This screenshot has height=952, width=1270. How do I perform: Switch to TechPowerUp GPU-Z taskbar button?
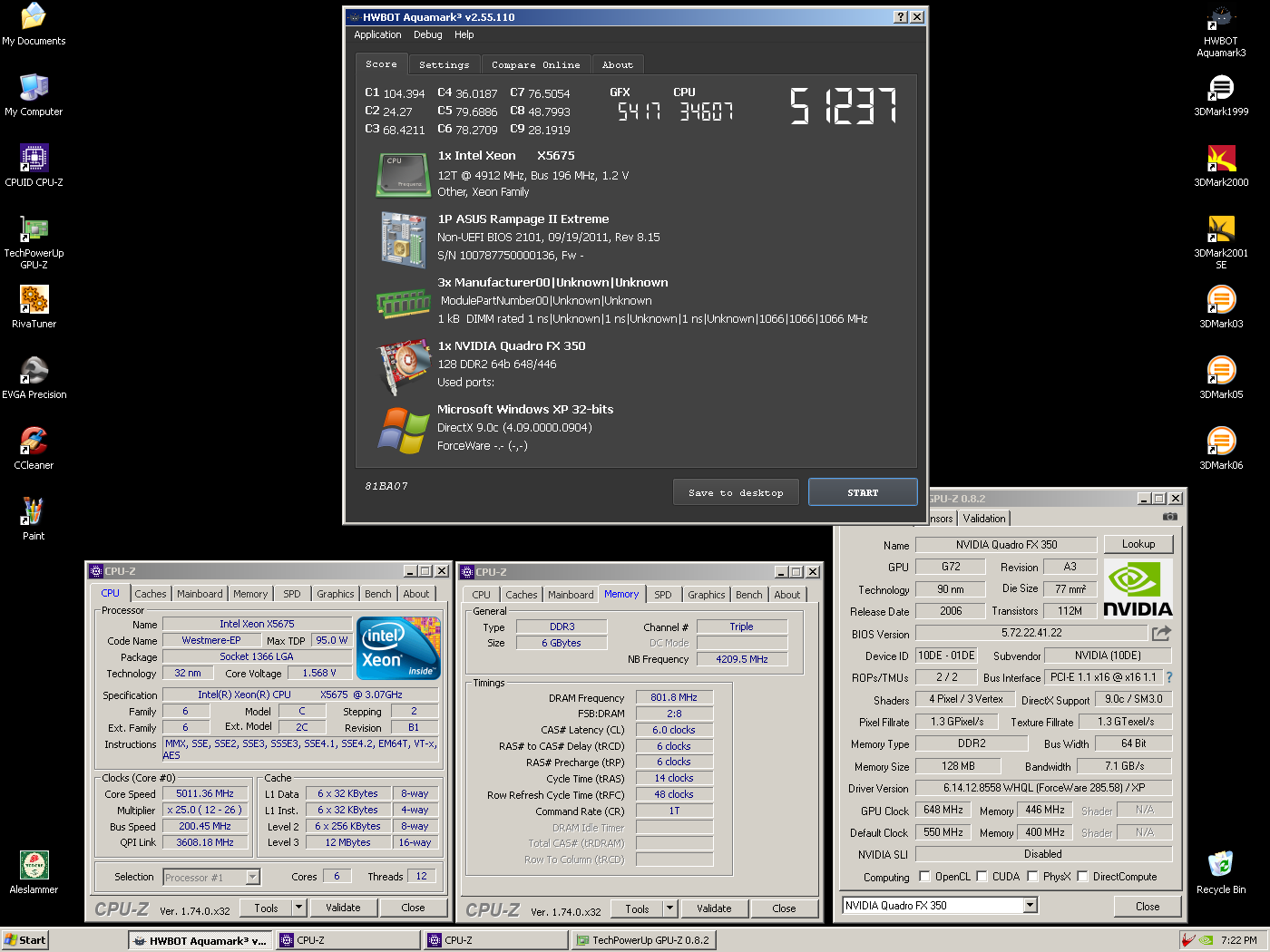click(x=643, y=940)
